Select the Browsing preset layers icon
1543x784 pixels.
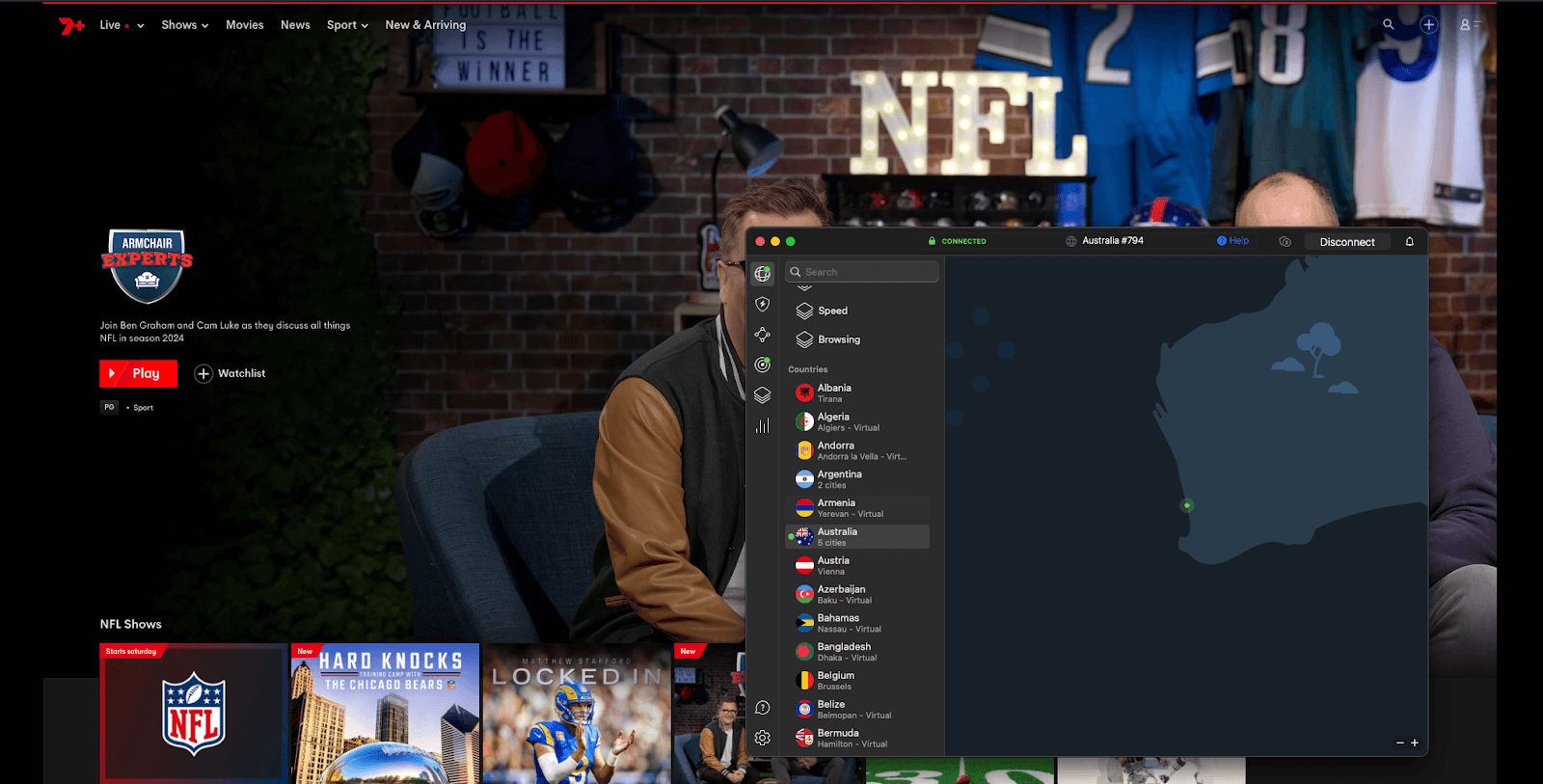pos(804,339)
